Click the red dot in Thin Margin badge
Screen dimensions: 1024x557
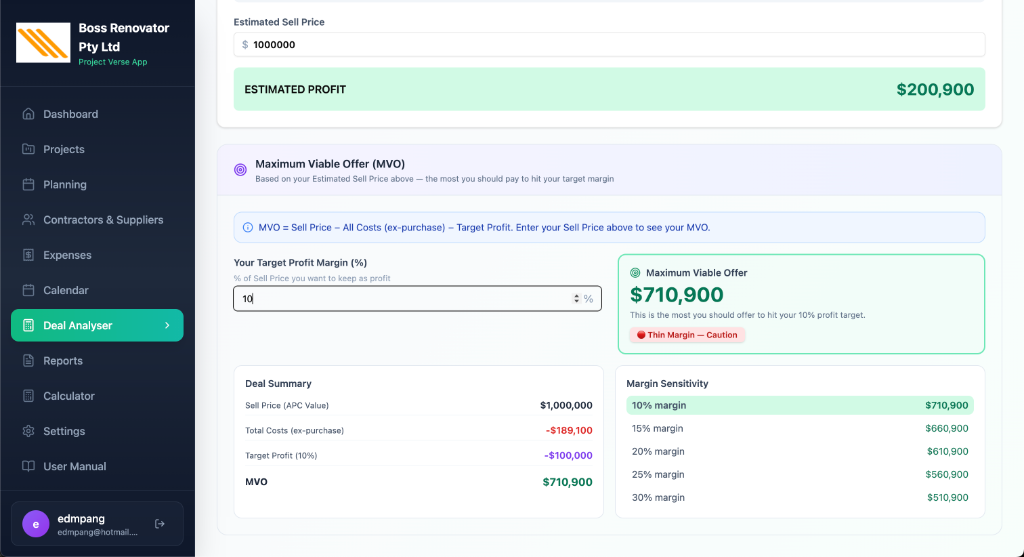[x=641, y=335]
